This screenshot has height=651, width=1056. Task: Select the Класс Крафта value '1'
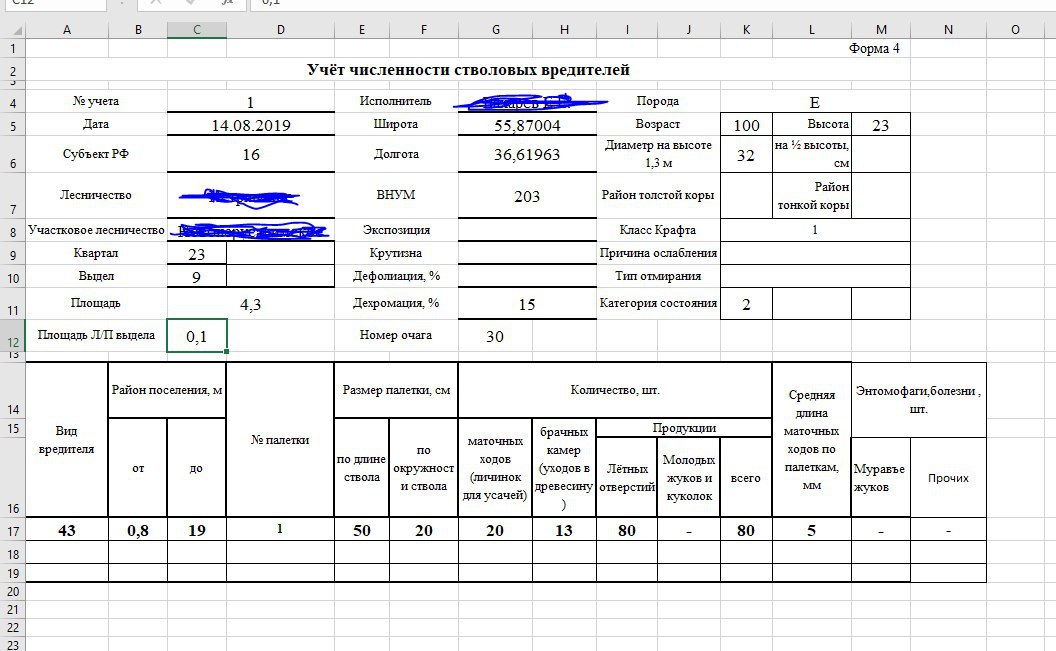click(x=815, y=230)
